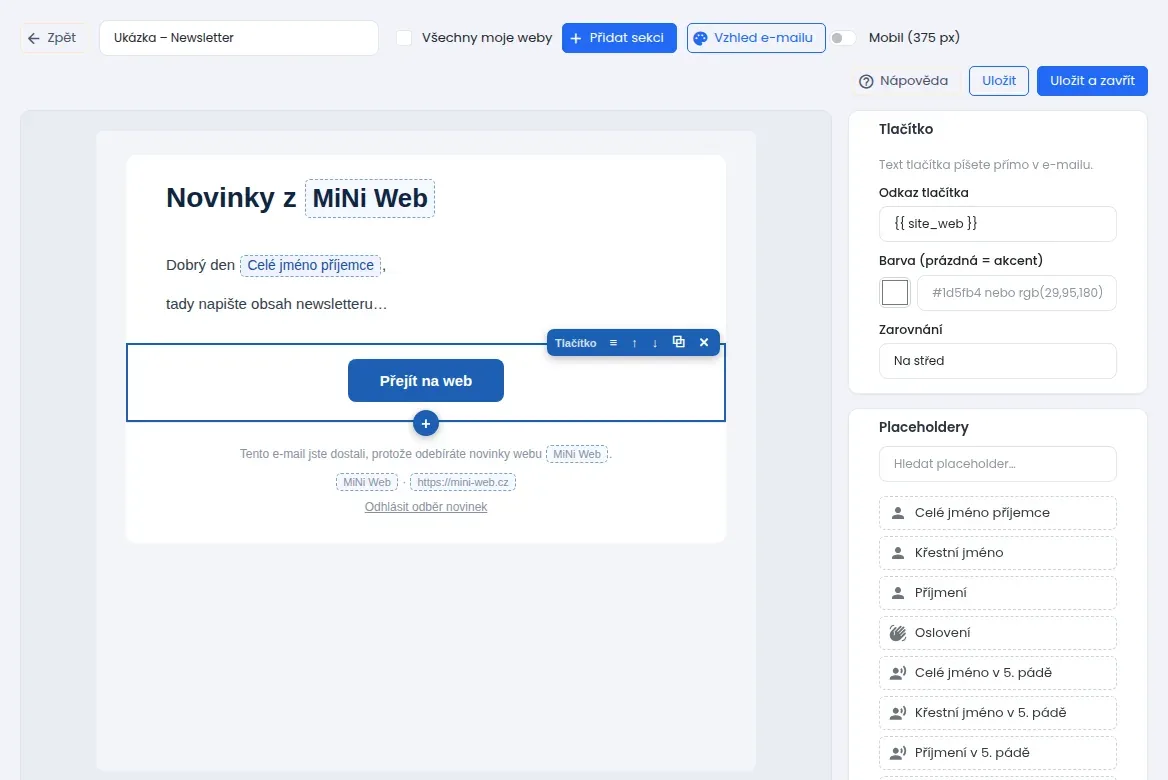This screenshot has height=780, width=1168.
Task: Click the Přidat sekci button label
Action: click(x=626, y=37)
